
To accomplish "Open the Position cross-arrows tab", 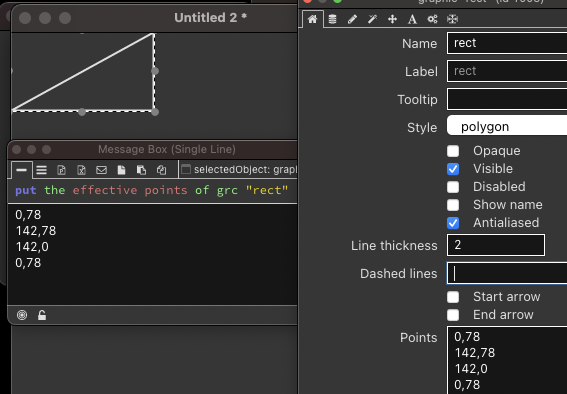I will coord(392,19).
